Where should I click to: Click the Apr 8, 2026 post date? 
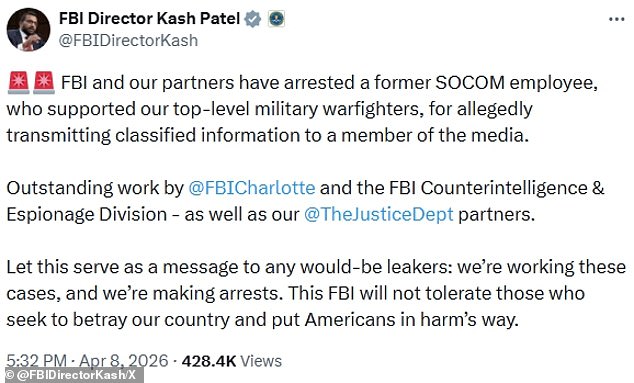click(124, 361)
